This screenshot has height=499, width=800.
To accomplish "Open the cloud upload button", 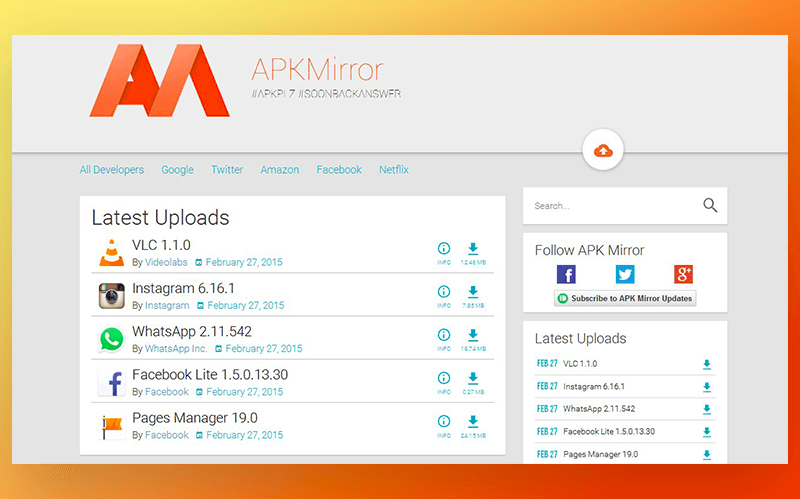I will pos(603,150).
